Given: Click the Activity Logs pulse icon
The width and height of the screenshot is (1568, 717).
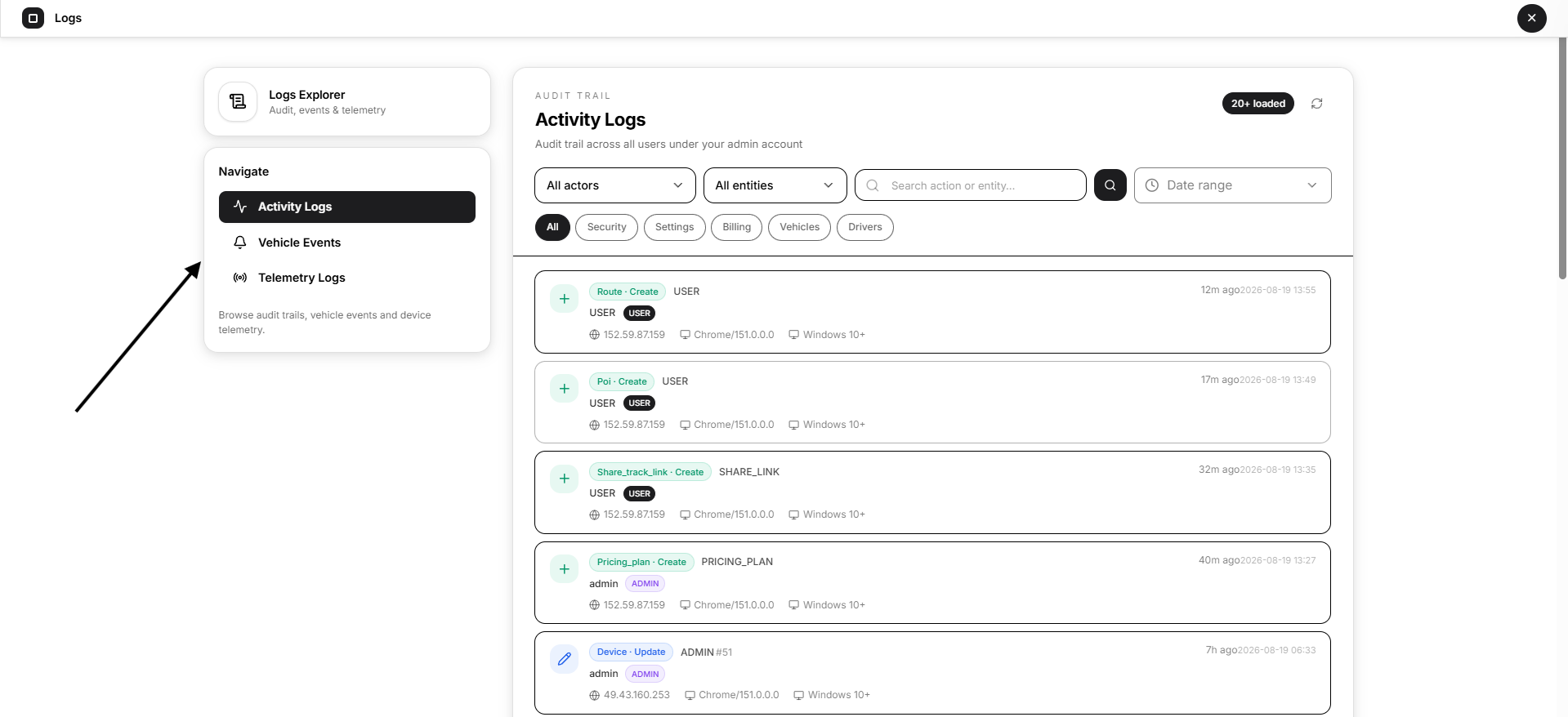Looking at the screenshot, I should pyautogui.click(x=239, y=207).
